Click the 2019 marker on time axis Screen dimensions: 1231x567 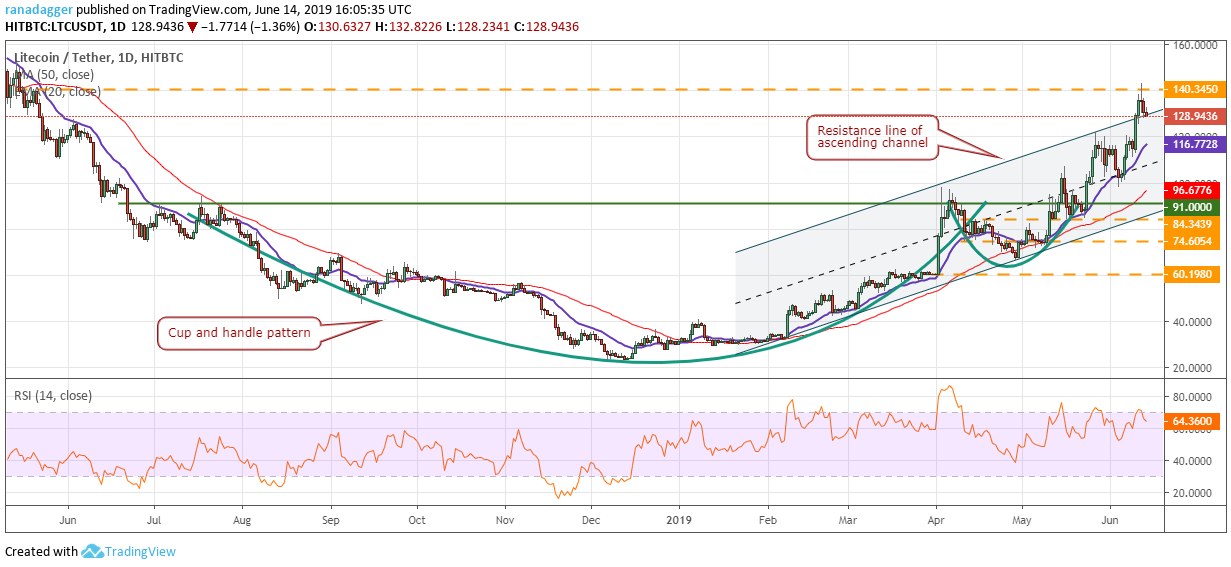pyautogui.click(x=679, y=521)
